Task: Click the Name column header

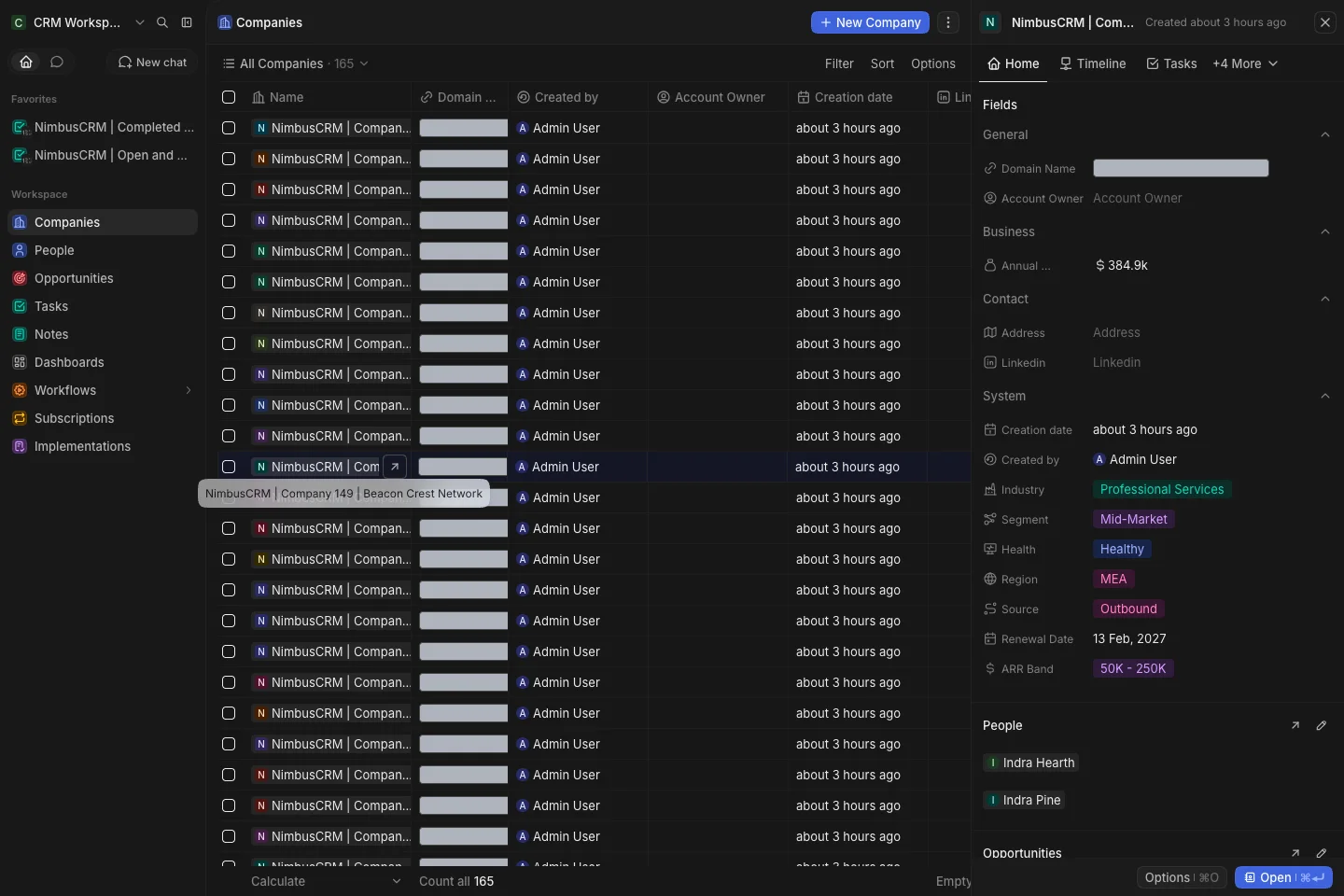Action: tap(329, 97)
